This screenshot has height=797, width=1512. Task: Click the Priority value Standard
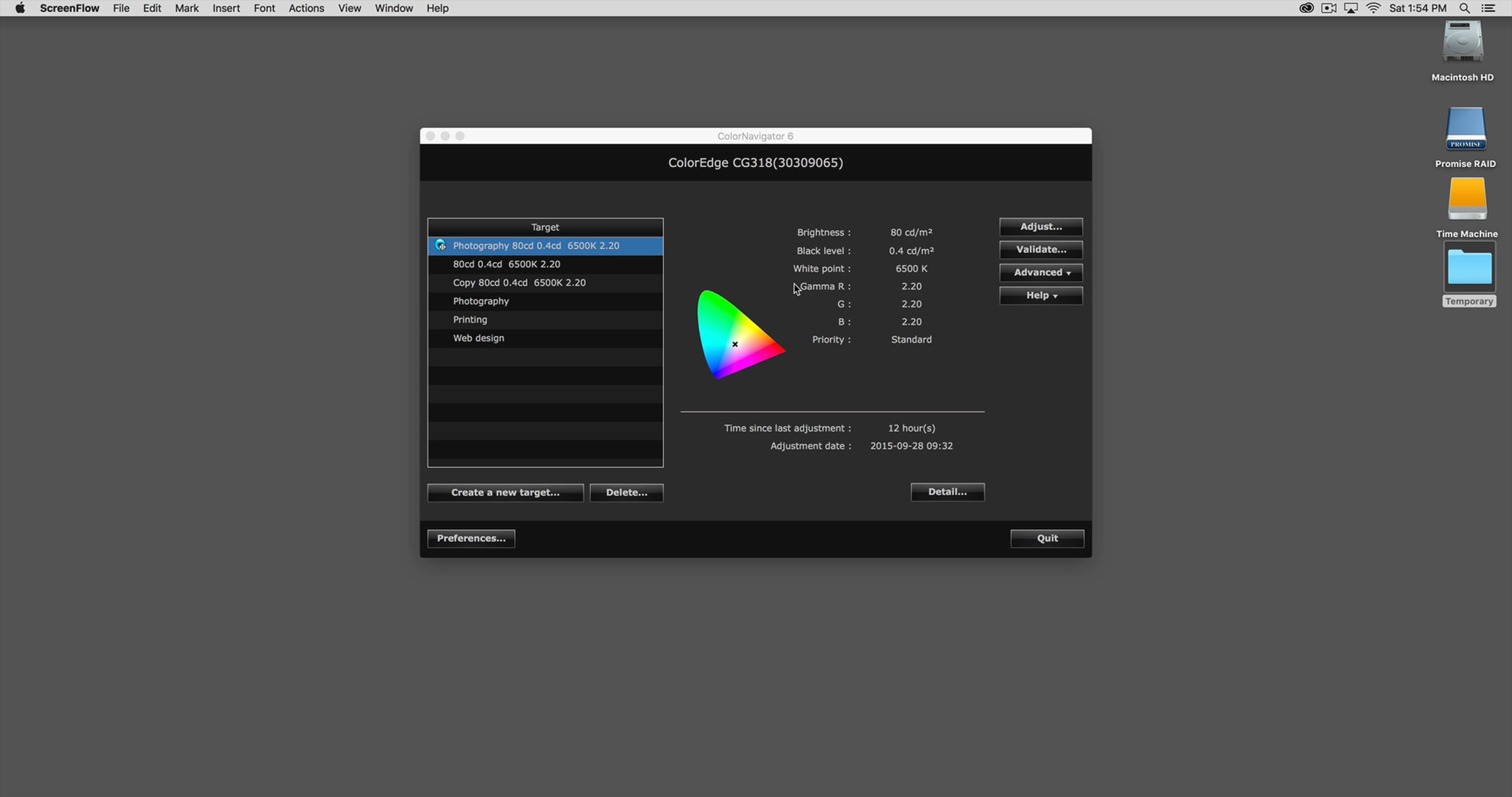(911, 340)
